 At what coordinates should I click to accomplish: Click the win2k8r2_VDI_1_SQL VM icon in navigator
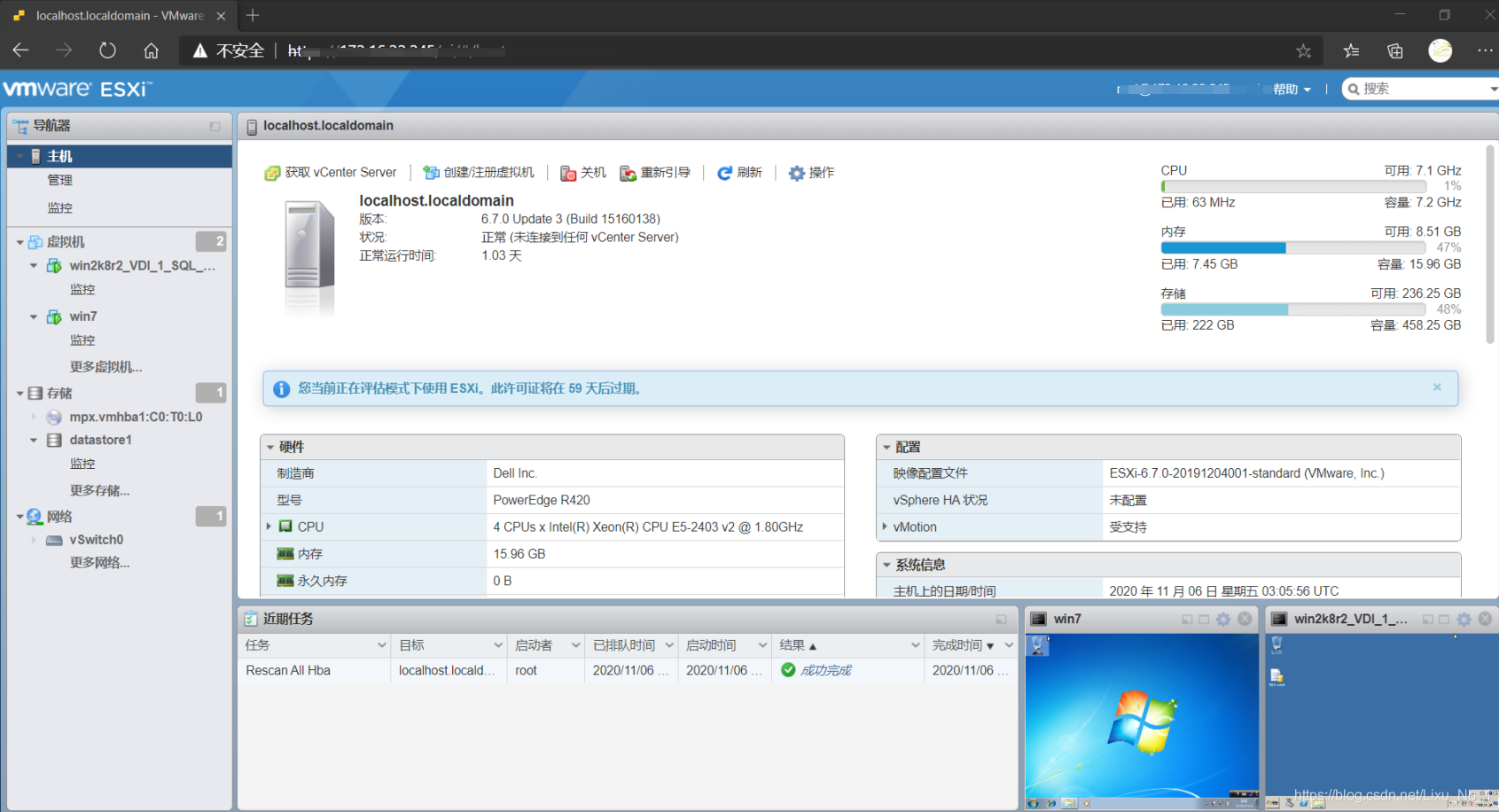54,266
